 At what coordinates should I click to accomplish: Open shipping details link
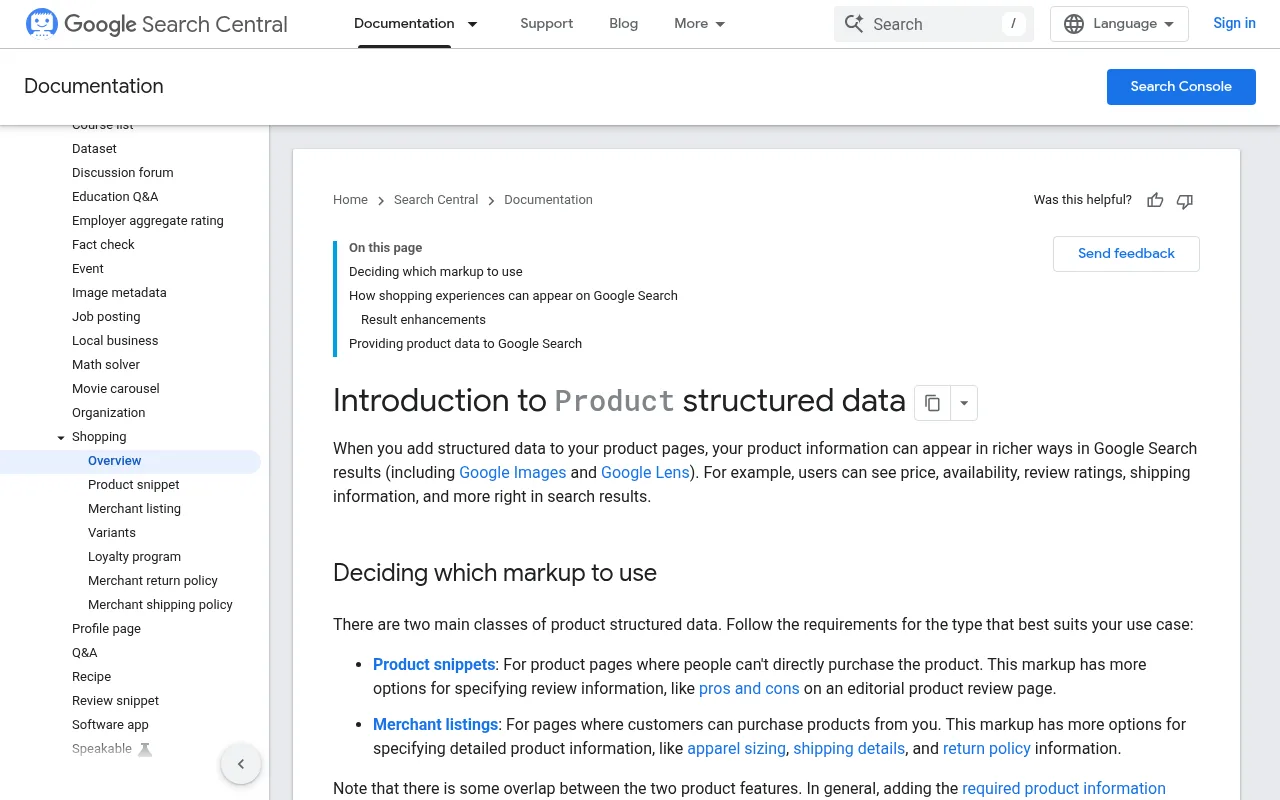tap(849, 749)
